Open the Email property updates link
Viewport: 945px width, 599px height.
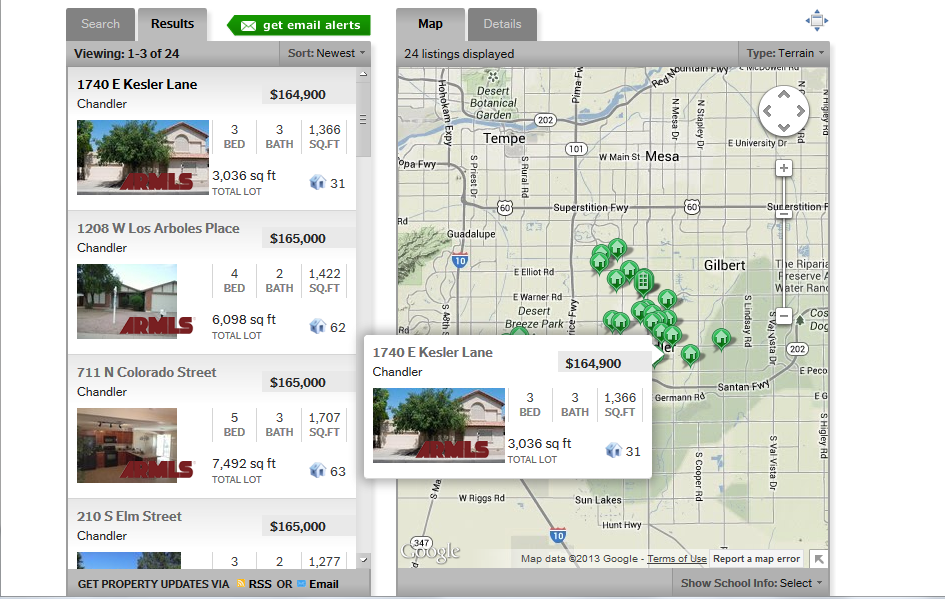click(324, 584)
